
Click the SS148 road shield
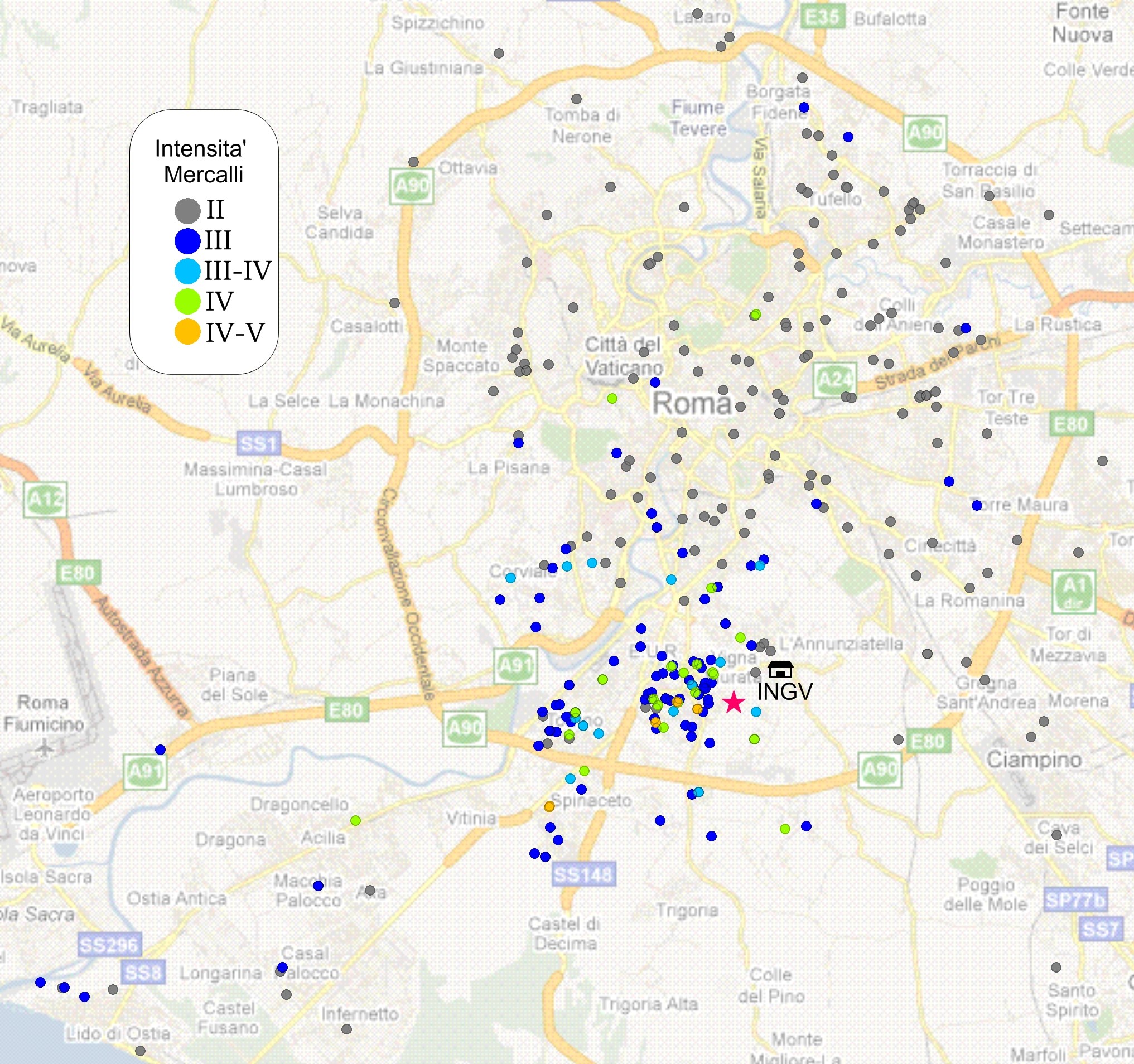[x=583, y=874]
